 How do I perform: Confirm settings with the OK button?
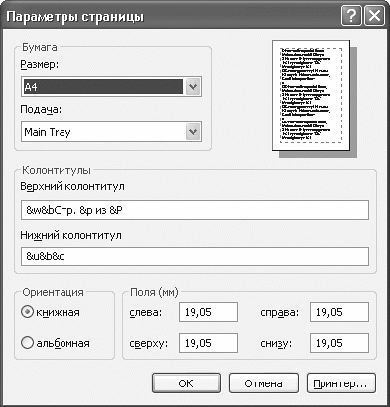point(186,383)
